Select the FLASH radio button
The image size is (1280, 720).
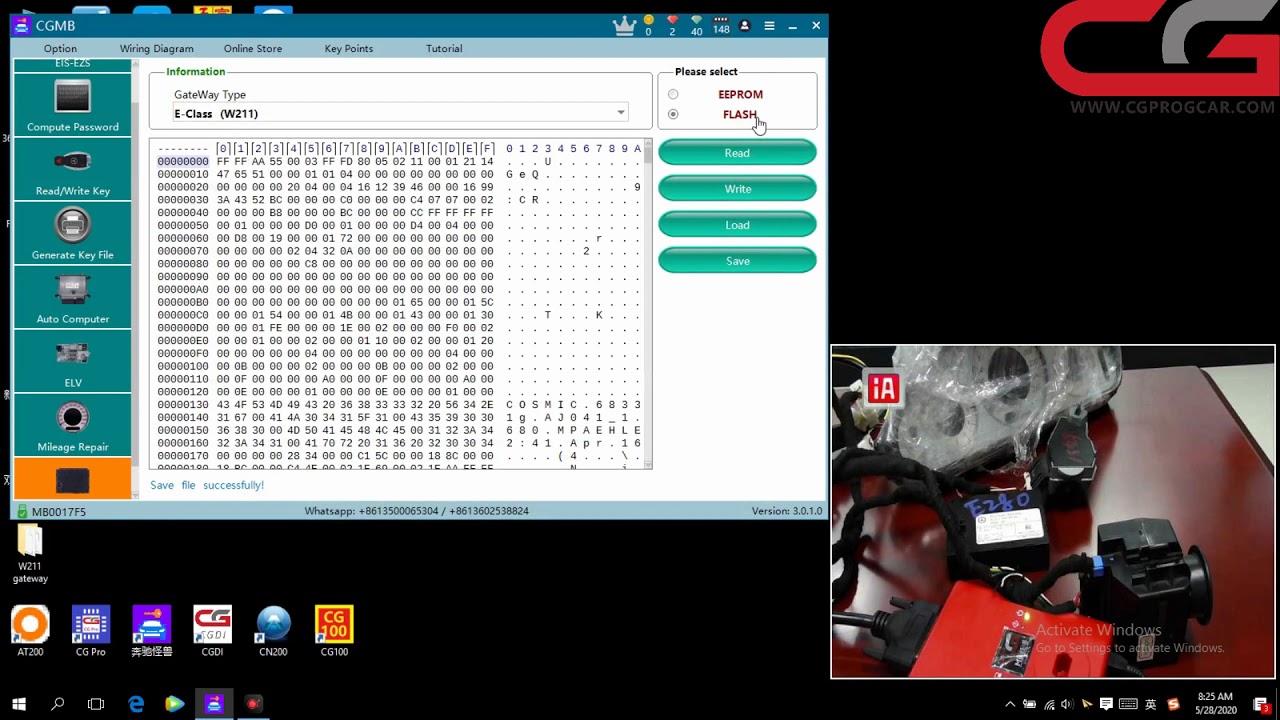673,114
